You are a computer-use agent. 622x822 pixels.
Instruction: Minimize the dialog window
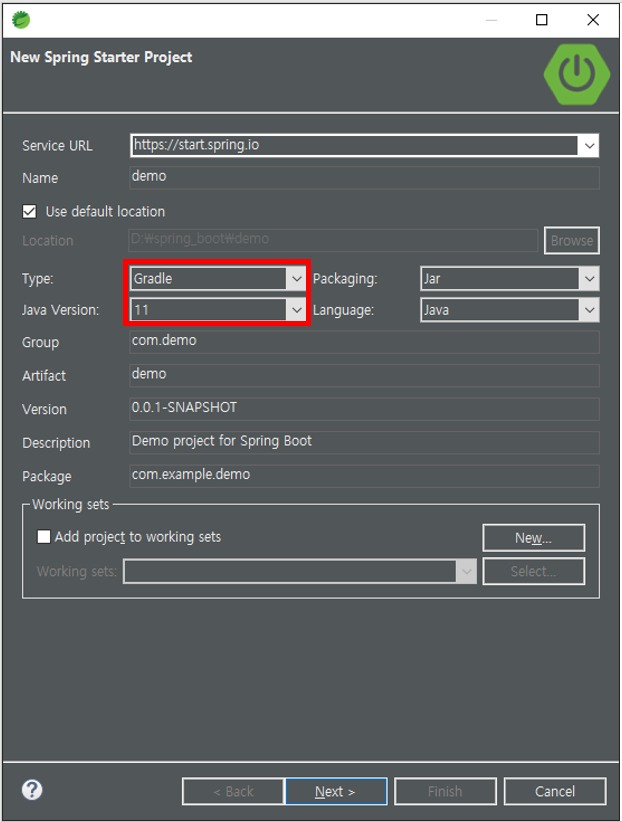(x=491, y=20)
